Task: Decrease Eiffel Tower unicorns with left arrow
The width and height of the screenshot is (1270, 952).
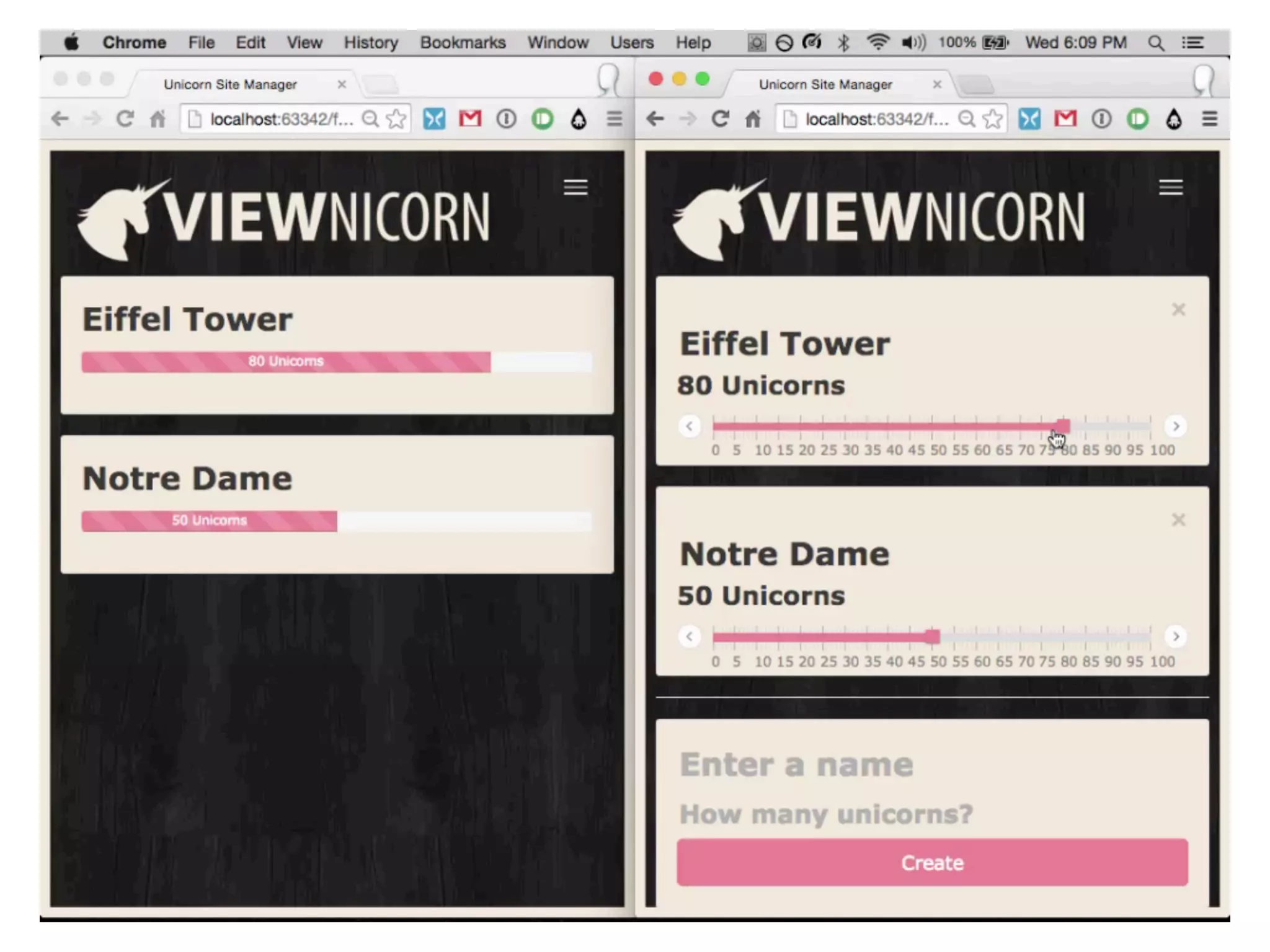Action: click(x=689, y=426)
